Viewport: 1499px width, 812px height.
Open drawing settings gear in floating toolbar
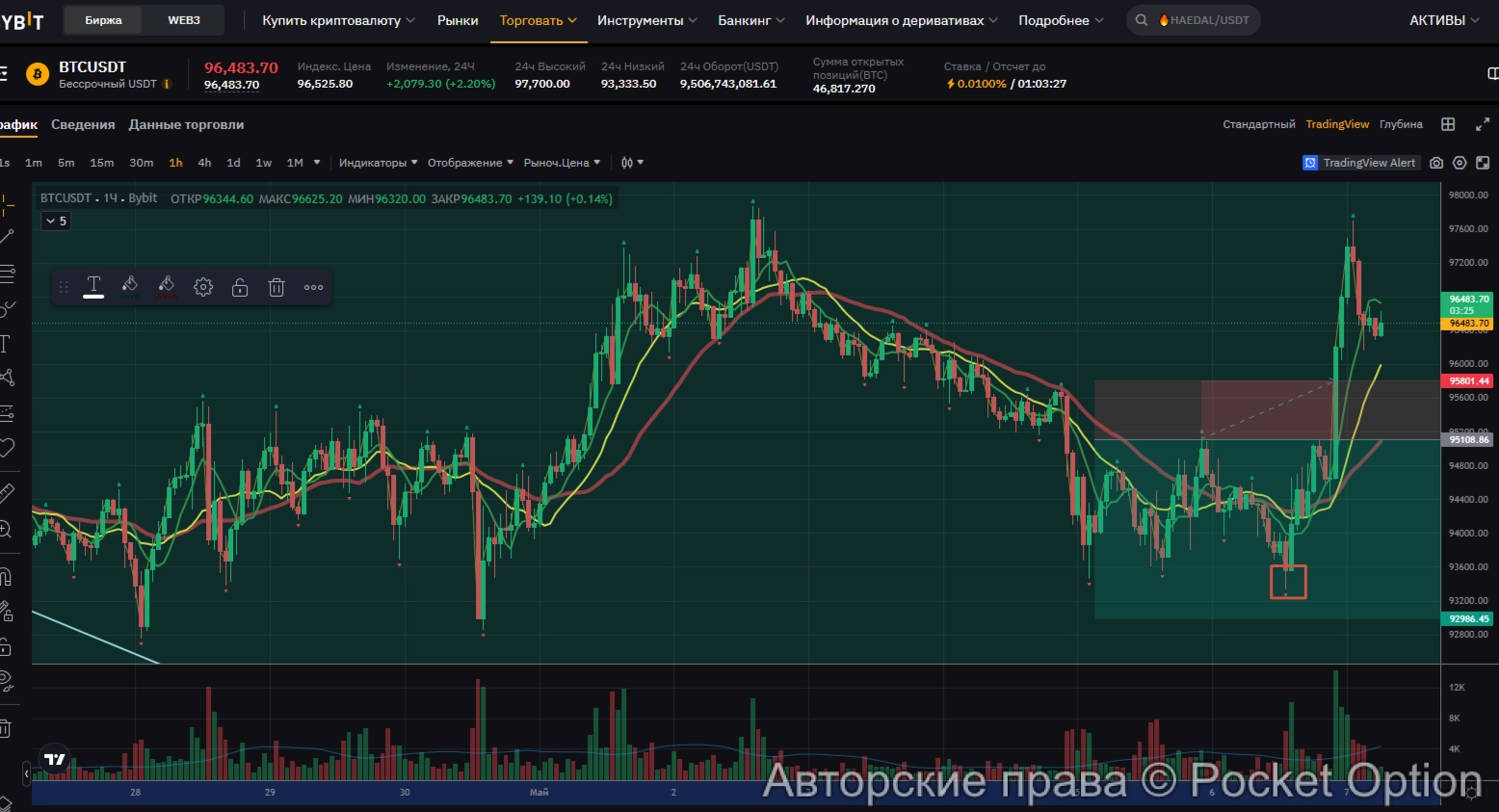coord(203,287)
